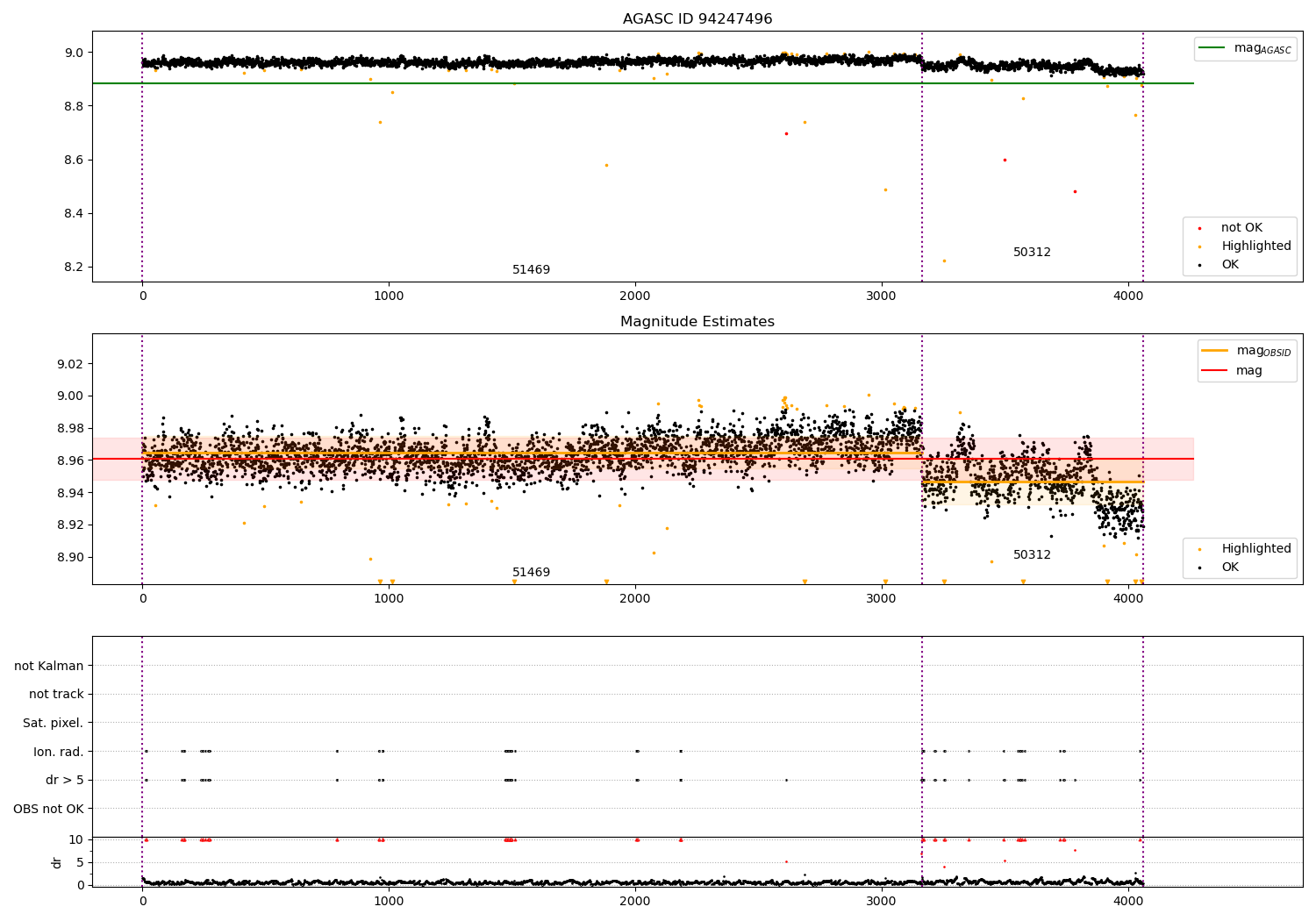Click the 'not Kalman' axis label
Image resolution: width=1316 pixels, height=921 pixels.
point(49,667)
